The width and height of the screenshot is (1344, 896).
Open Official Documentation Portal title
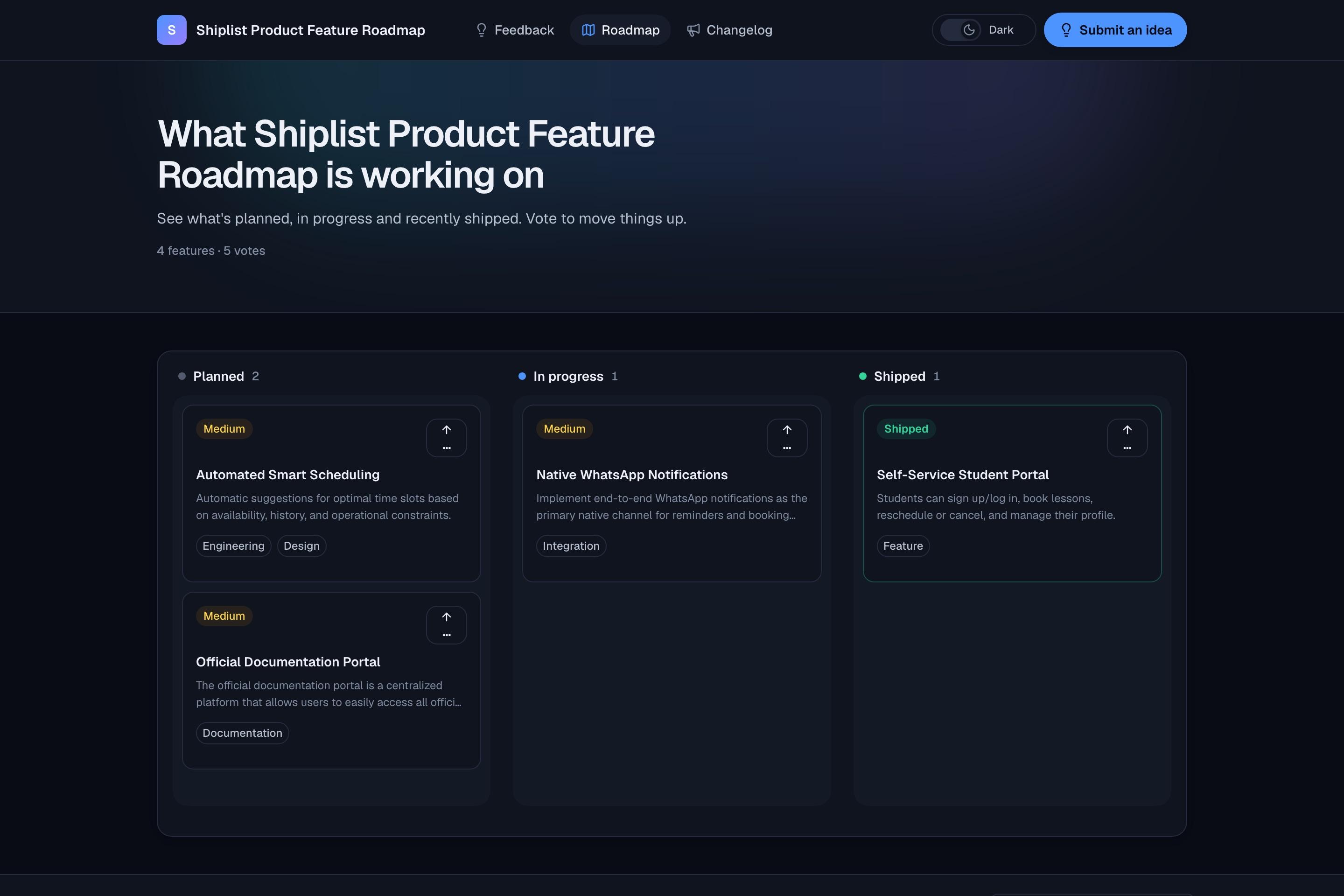coord(288,662)
